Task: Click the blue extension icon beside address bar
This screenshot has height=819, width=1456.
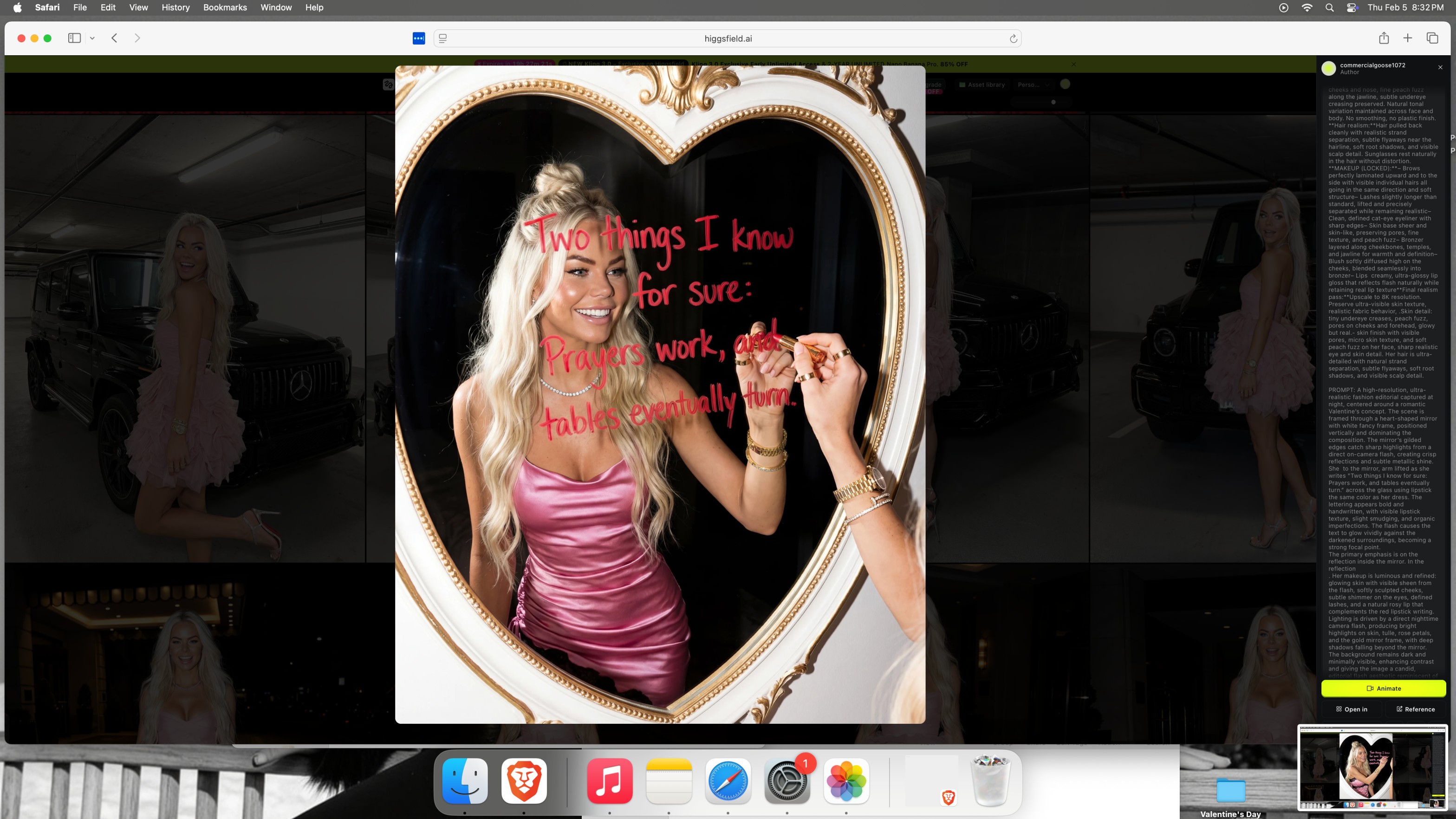Action: click(x=418, y=39)
